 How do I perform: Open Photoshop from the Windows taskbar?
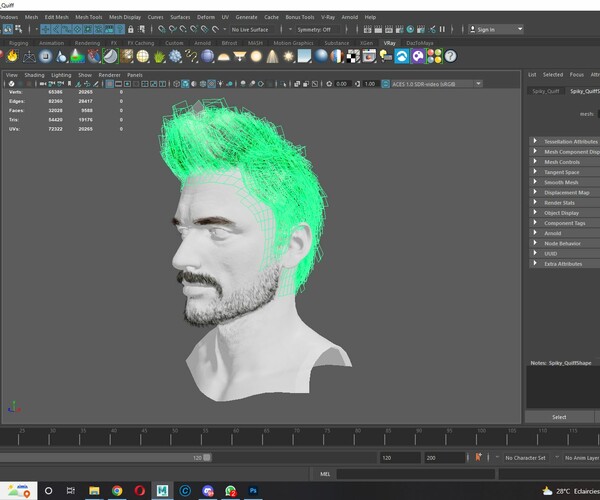(253, 490)
